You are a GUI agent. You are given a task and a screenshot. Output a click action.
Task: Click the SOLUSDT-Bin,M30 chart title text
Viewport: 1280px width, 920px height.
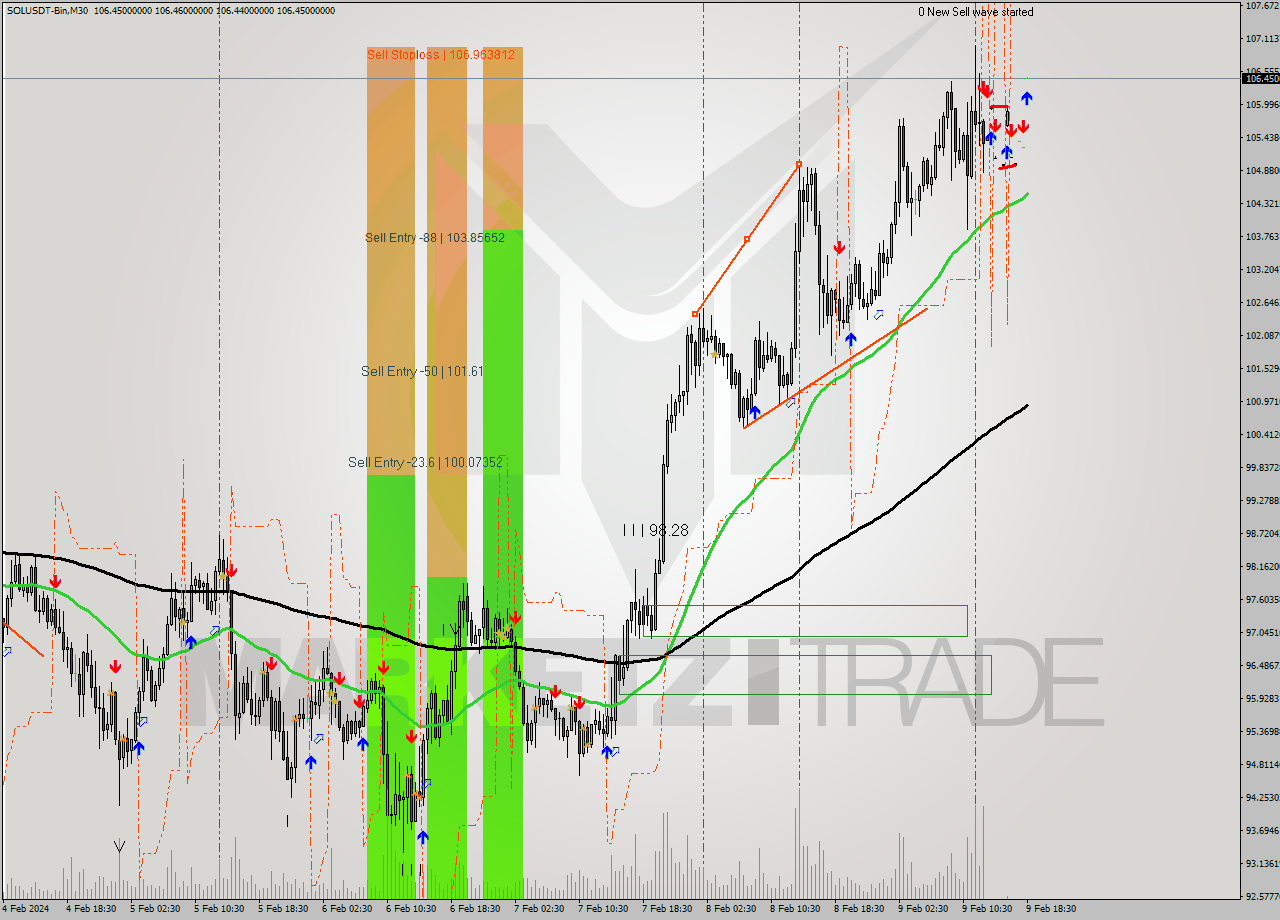pyautogui.click(x=46, y=11)
